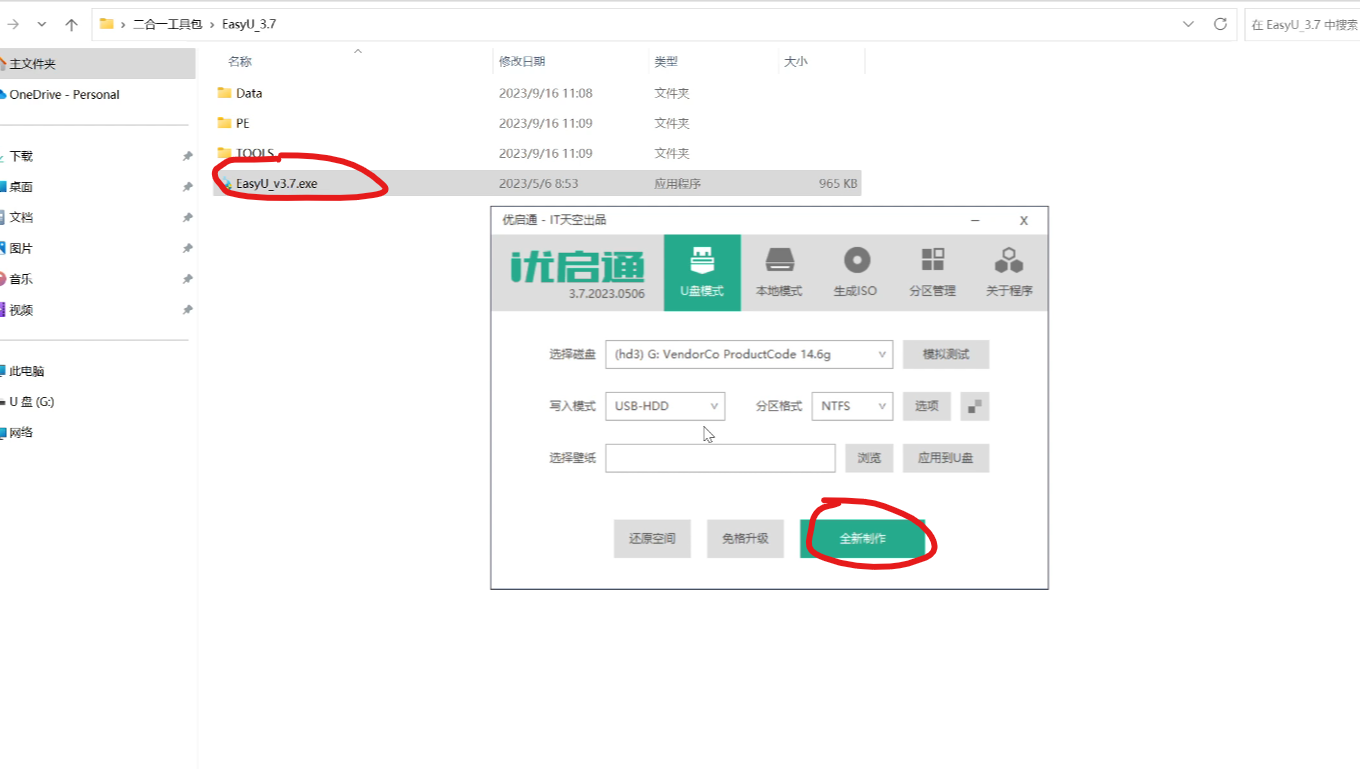Click the 选择壁纸 path input field
1360x769 pixels.
tap(720, 458)
